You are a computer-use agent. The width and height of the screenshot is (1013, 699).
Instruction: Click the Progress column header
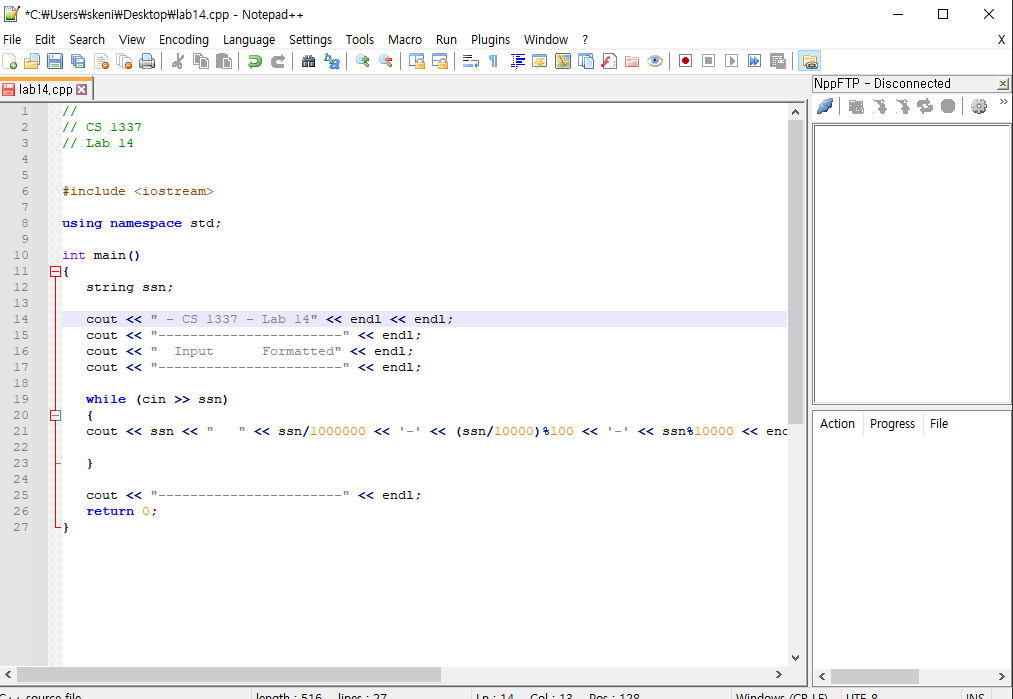(x=892, y=424)
